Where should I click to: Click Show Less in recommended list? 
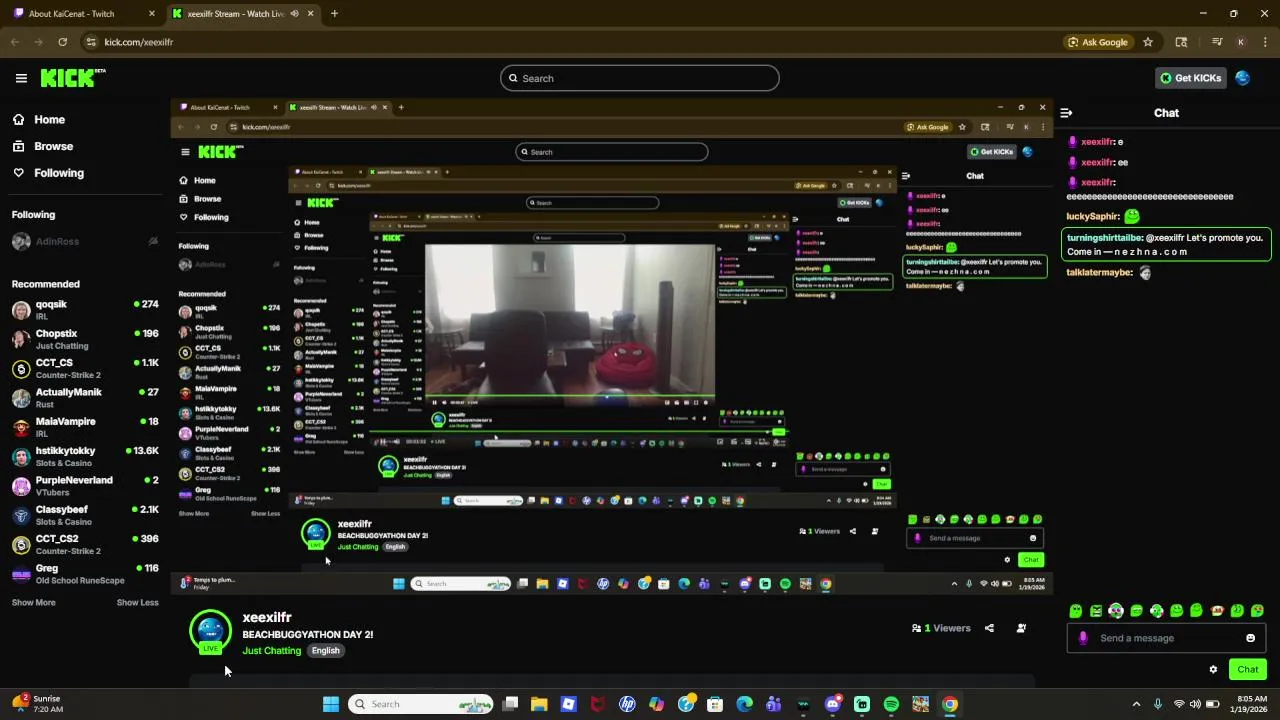tap(137, 603)
